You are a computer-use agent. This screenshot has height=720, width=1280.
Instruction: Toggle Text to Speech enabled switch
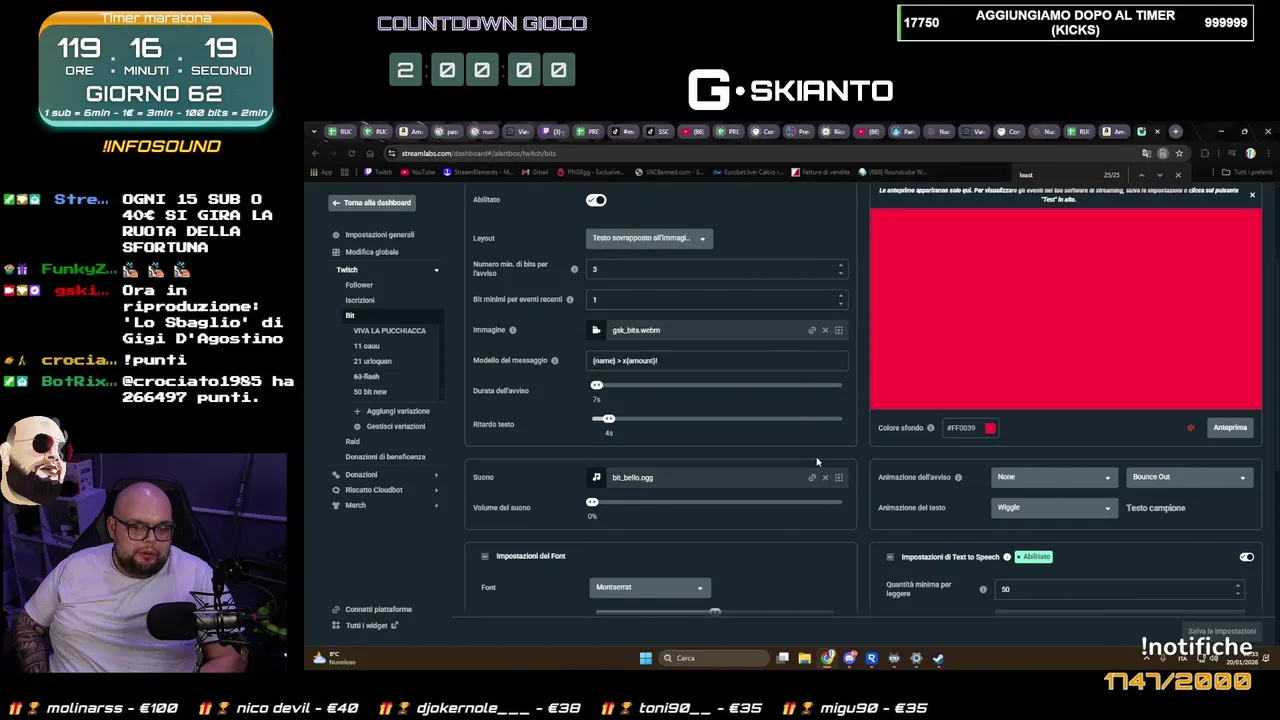coord(1246,557)
